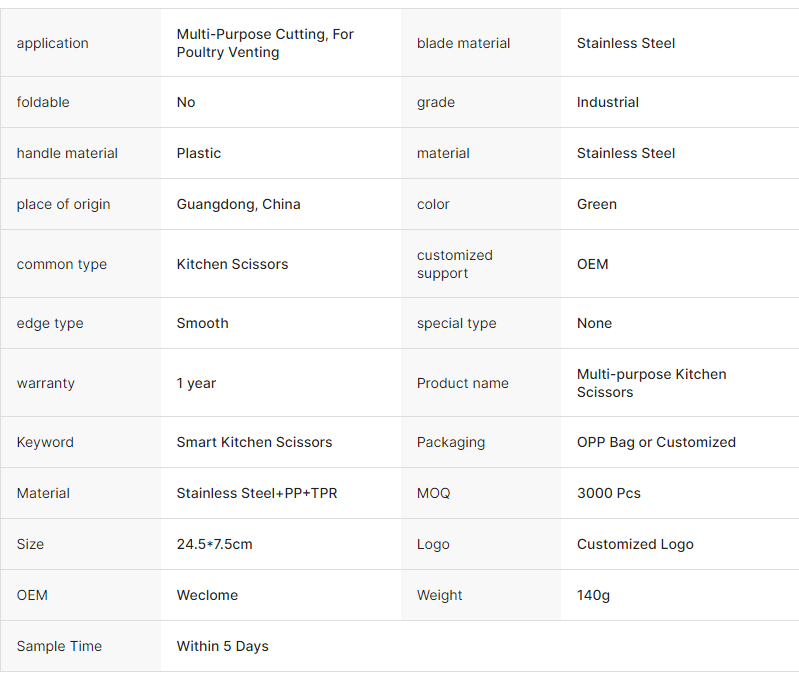Select the "Stainless Steel+PP+TPR" material value
Viewport: 799px width, 677px height.
click(x=257, y=493)
